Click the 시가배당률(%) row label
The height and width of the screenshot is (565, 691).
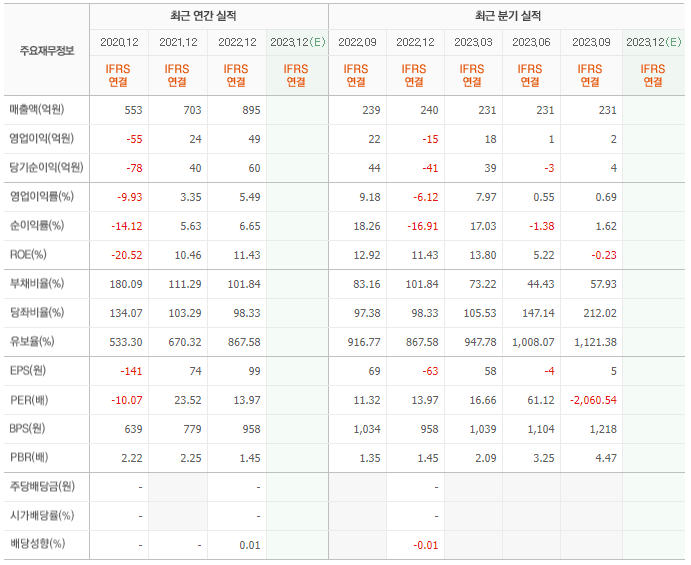(x=42, y=516)
